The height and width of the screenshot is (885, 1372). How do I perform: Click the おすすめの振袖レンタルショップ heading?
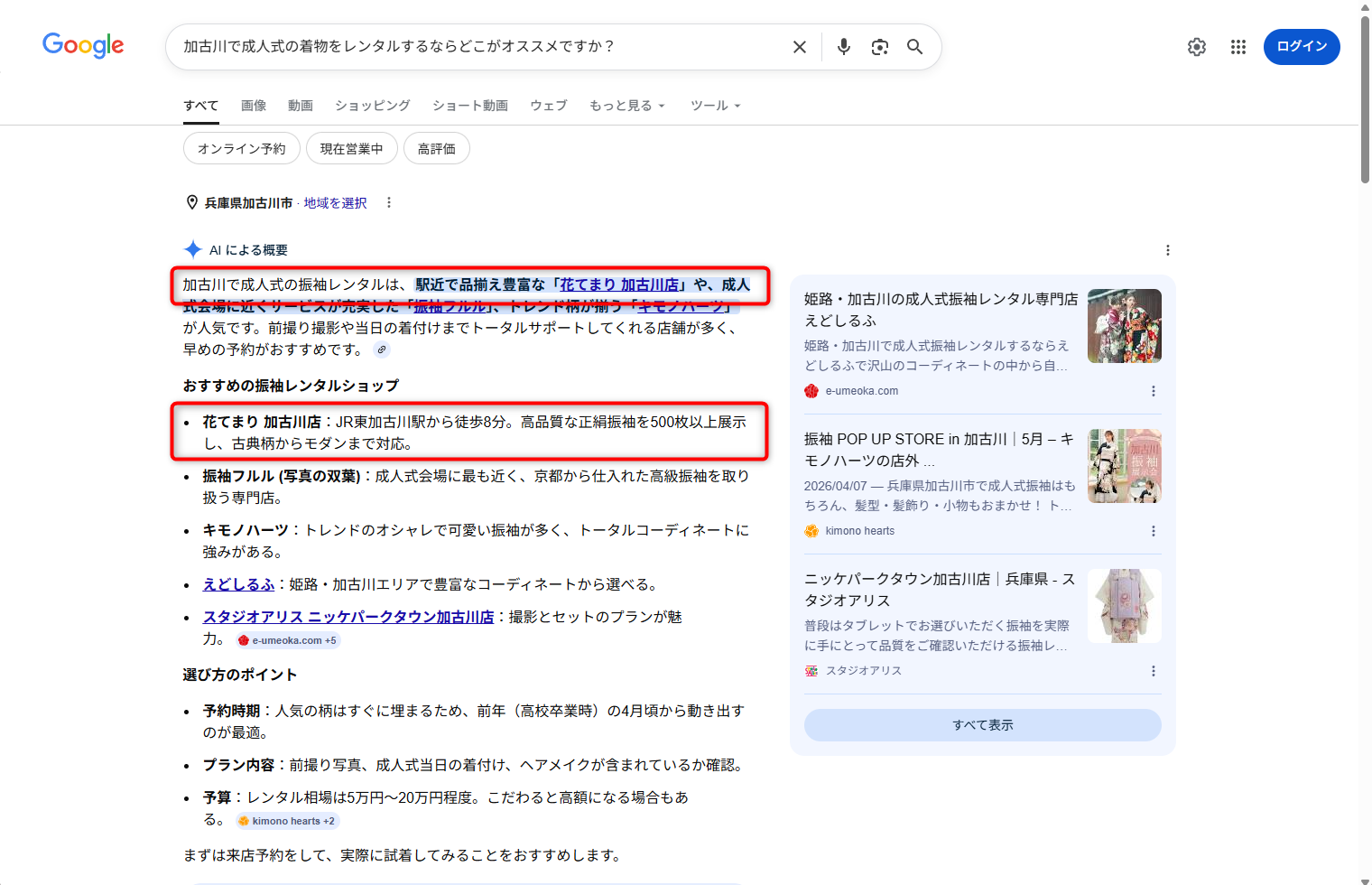tap(291, 386)
